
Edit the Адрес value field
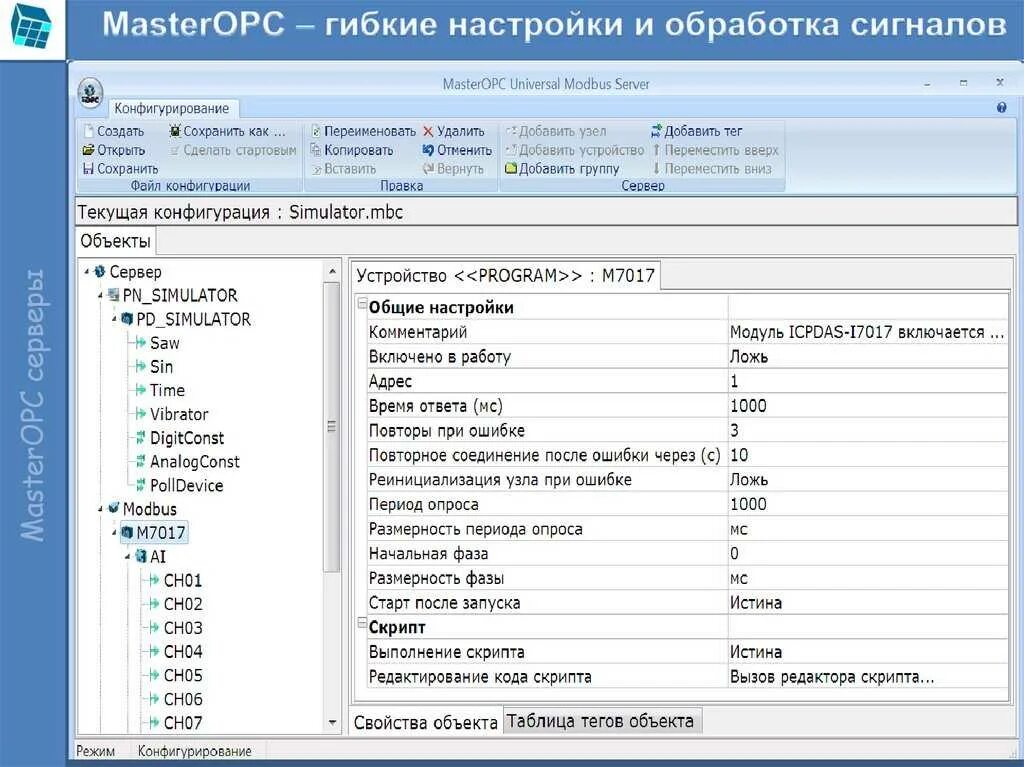pos(868,382)
